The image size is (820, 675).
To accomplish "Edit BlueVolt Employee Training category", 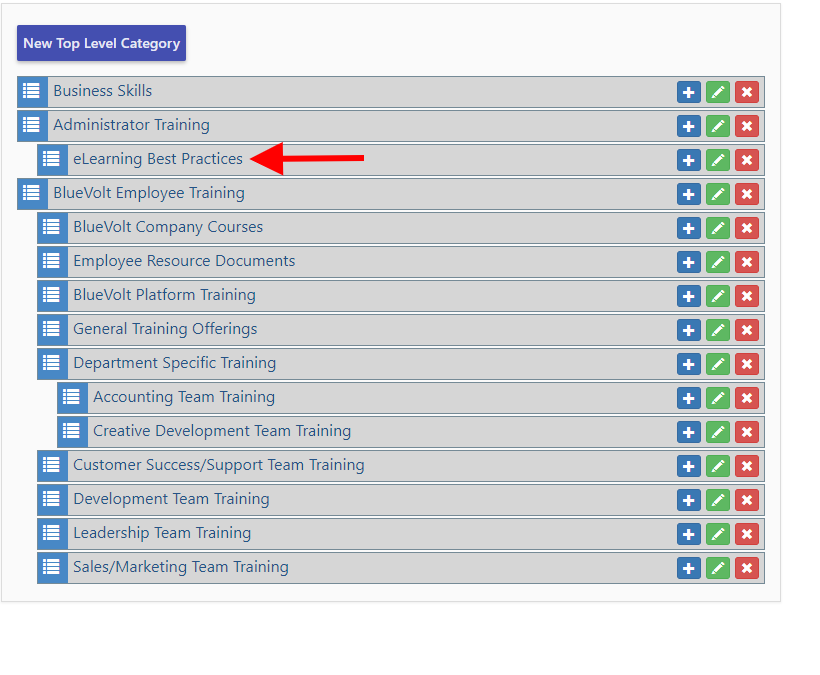I will (718, 194).
